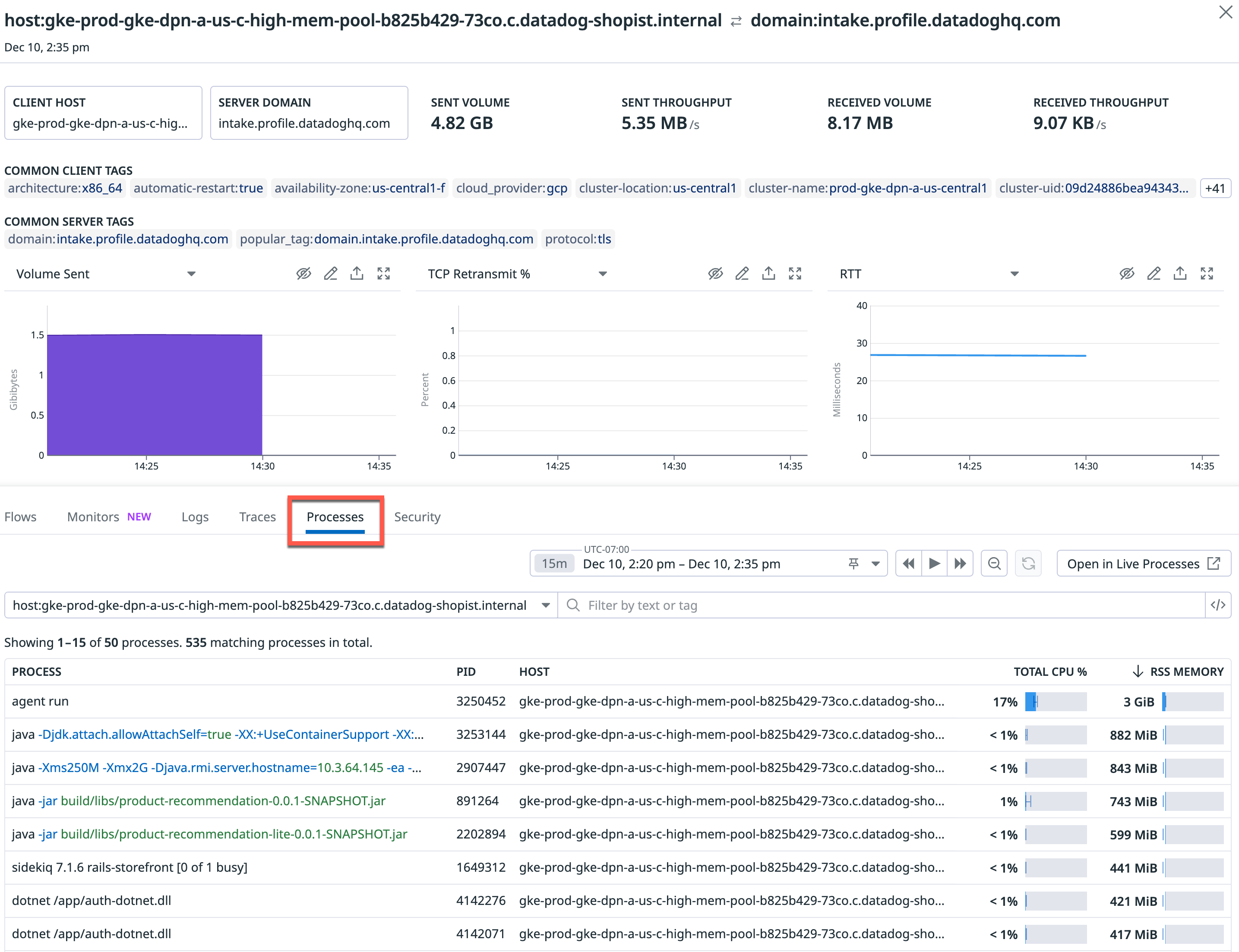The image size is (1239, 952).
Task: Refresh the processes time range
Action: (1028, 563)
